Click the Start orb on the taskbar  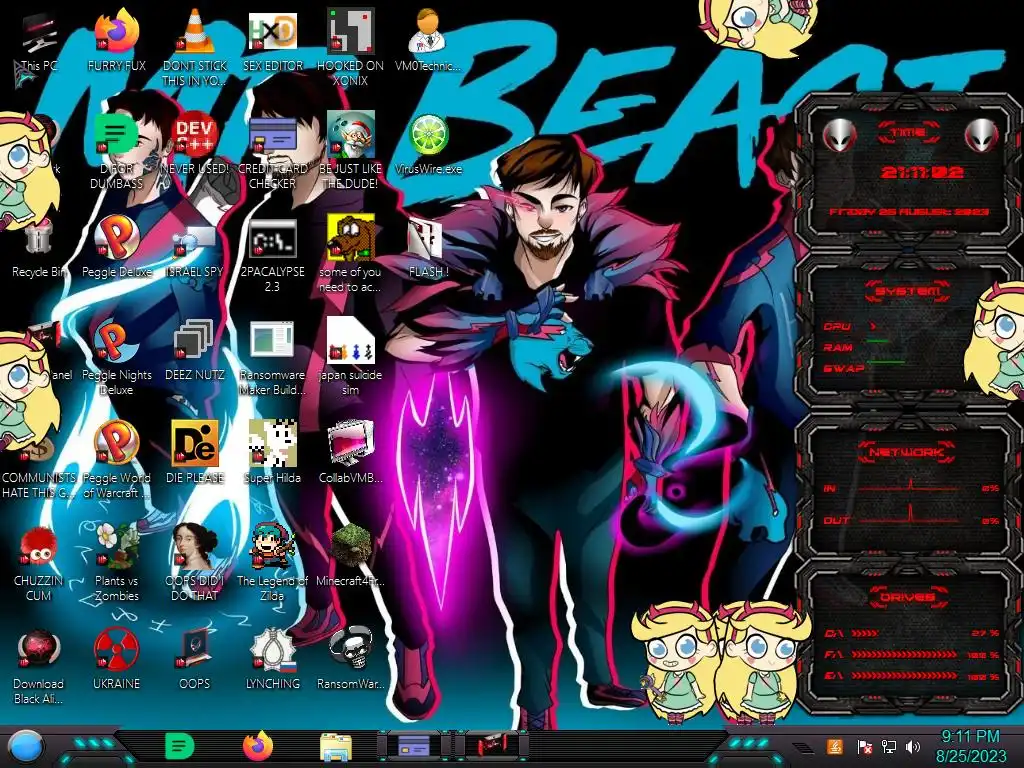click(x=26, y=748)
